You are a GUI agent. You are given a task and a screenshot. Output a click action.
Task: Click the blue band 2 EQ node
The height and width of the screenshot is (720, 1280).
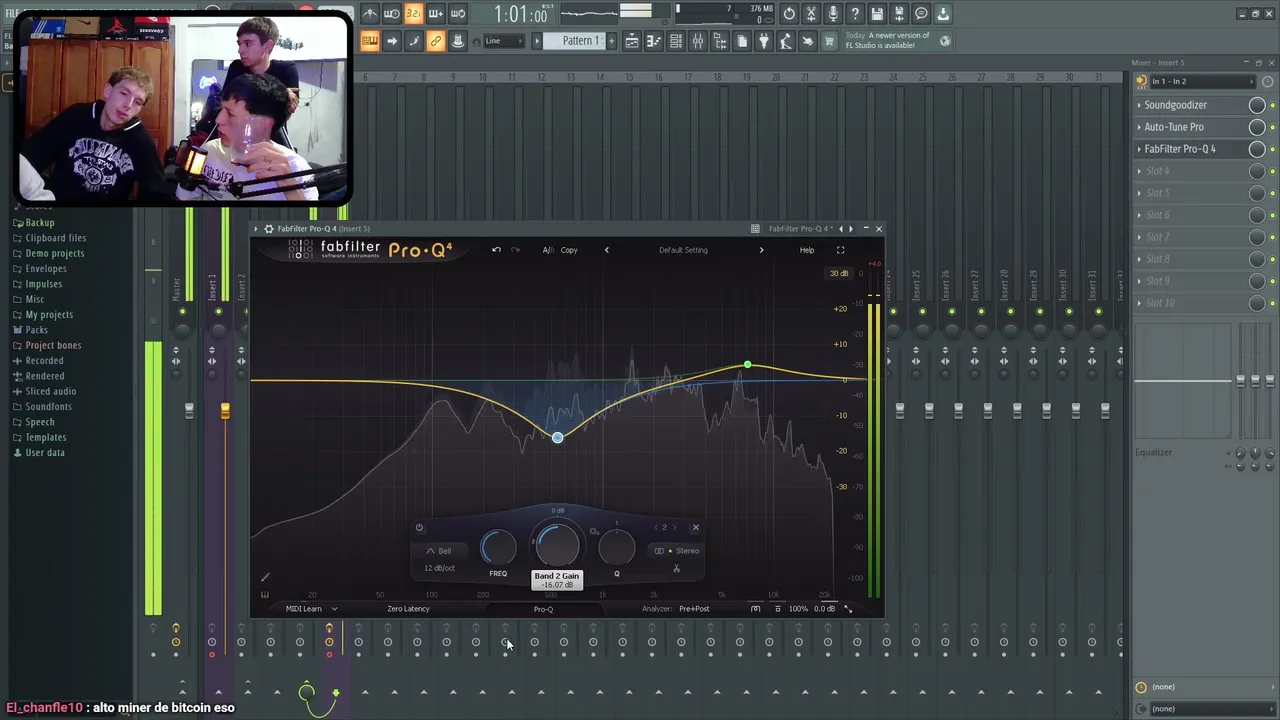coord(558,438)
